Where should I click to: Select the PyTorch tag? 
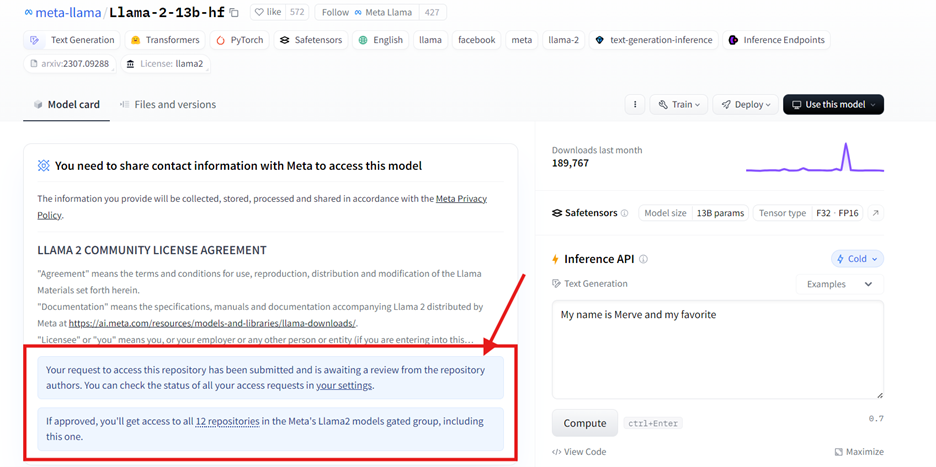click(x=239, y=40)
